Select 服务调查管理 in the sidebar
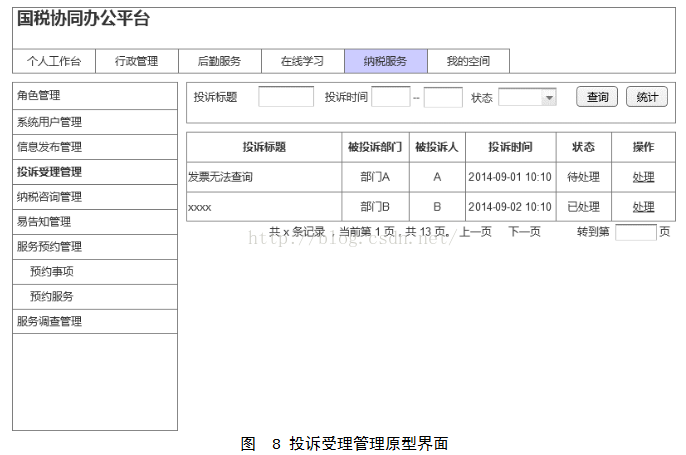 (x=95, y=322)
